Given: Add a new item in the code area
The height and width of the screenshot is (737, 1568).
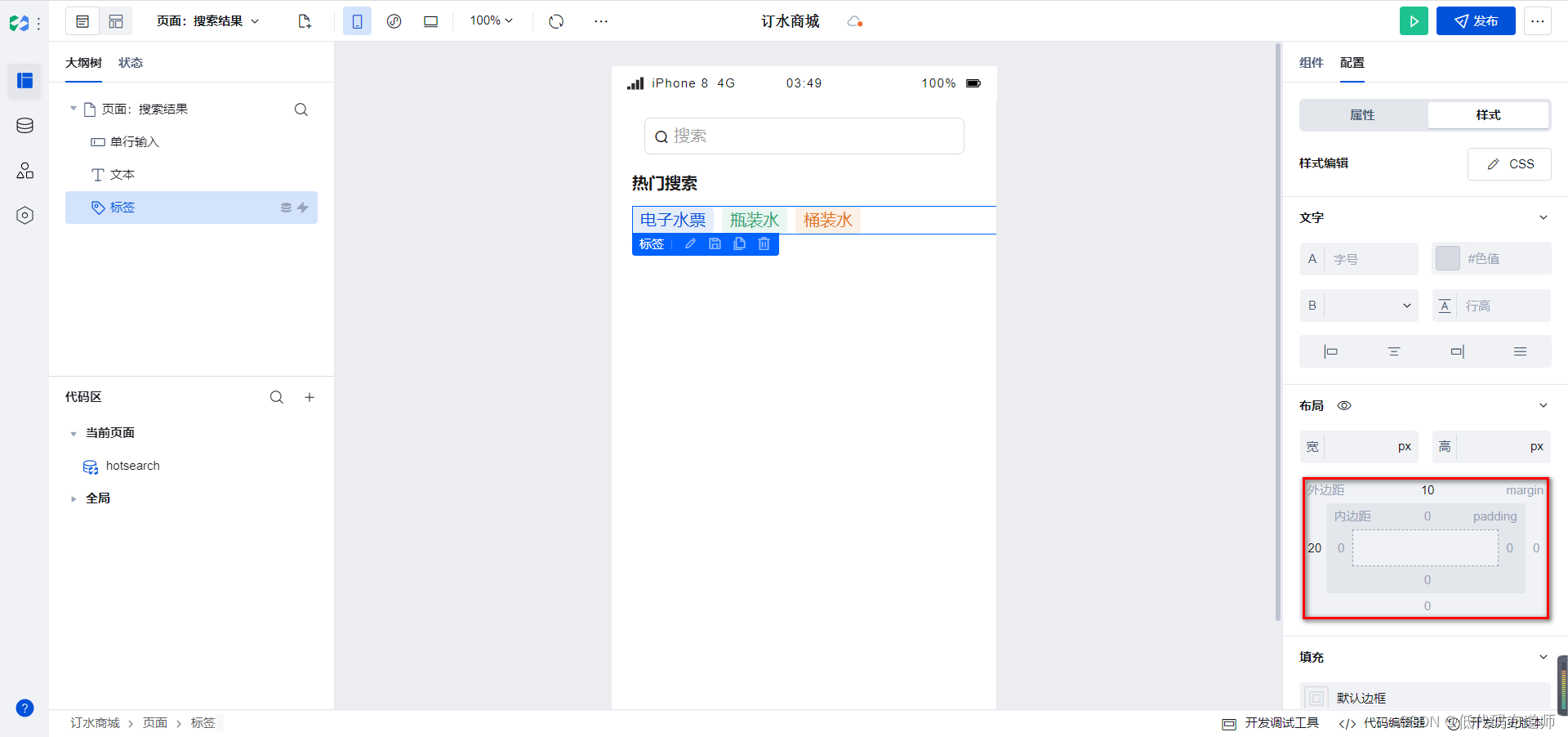Looking at the screenshot, I should [310, 397].
